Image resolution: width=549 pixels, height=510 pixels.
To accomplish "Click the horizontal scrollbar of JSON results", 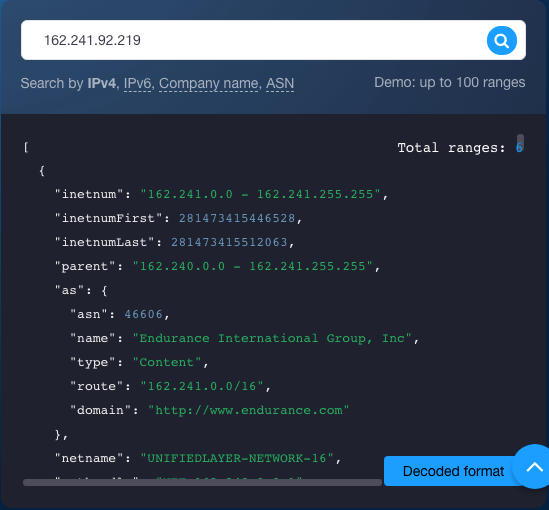I will (x=202, y=483).
